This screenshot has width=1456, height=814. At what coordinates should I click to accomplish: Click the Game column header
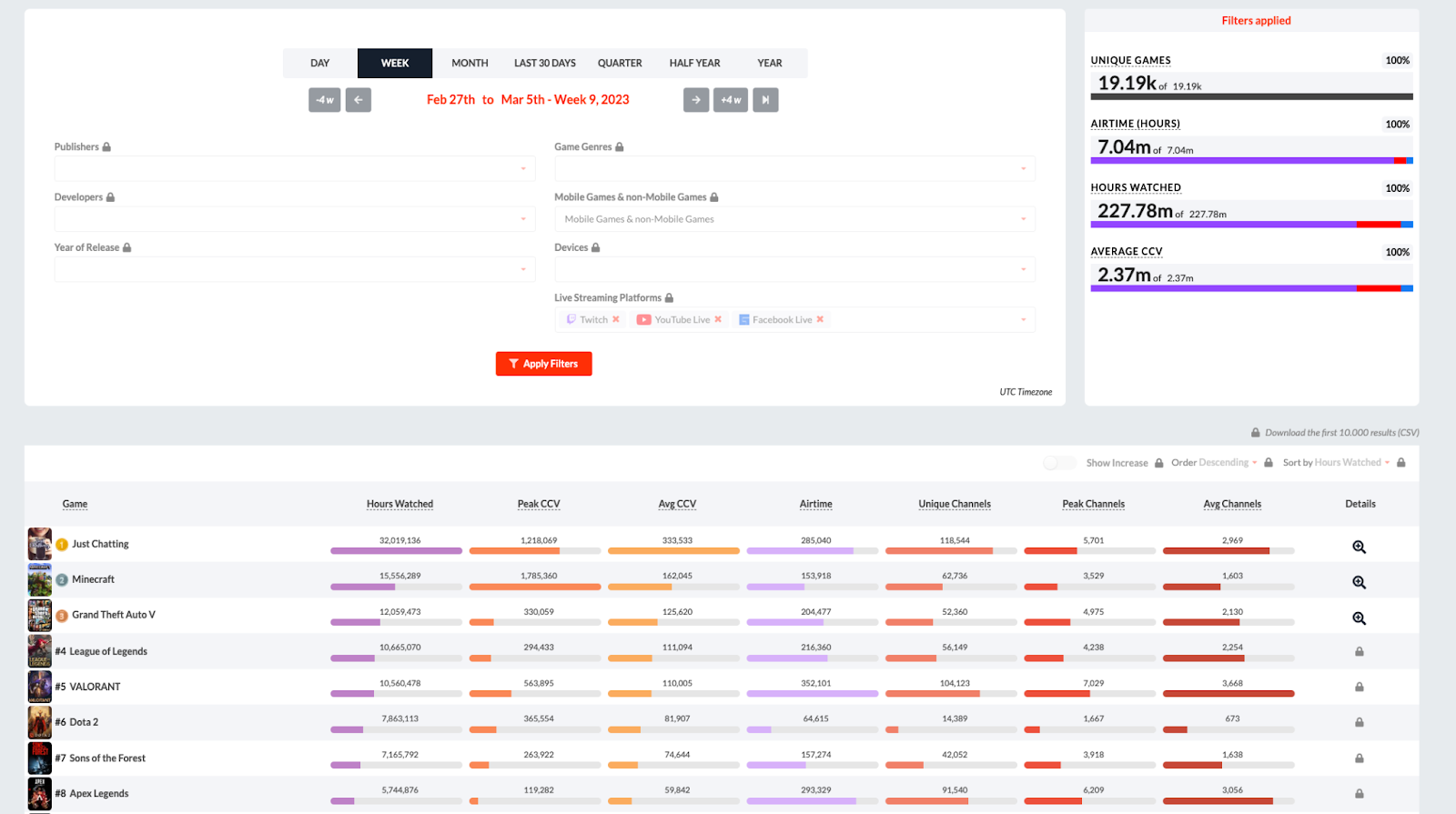click(x=75, y=504)
